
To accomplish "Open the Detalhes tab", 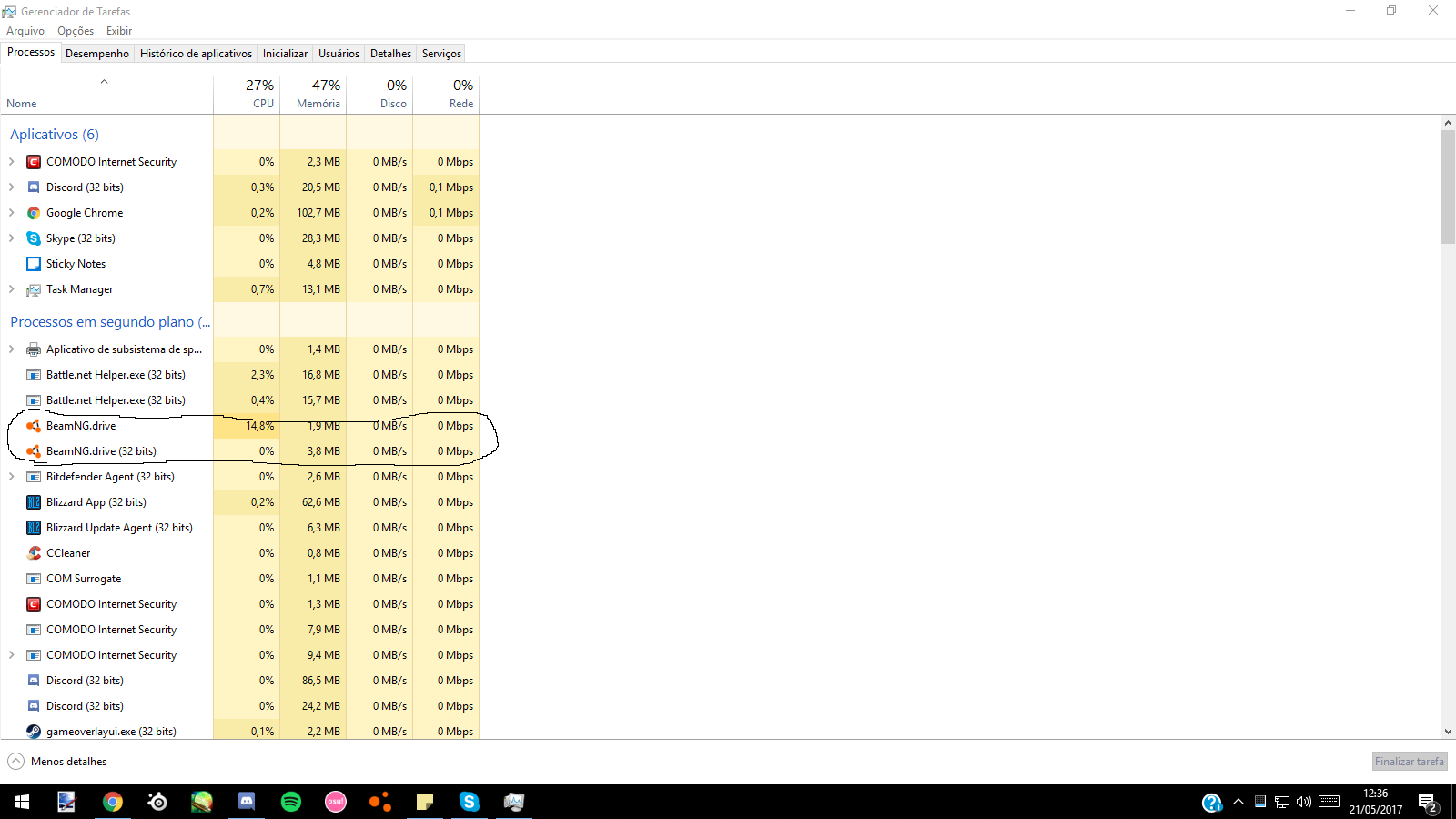I will [x=390, y=54].
